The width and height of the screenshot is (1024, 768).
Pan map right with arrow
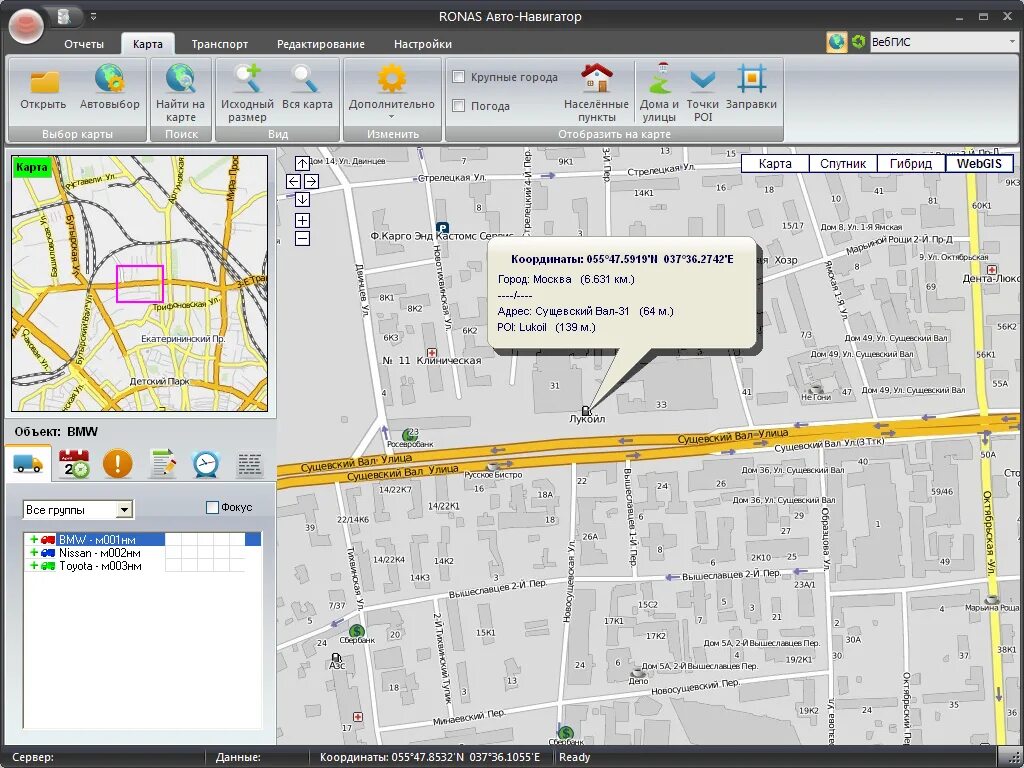pos(312,182)
